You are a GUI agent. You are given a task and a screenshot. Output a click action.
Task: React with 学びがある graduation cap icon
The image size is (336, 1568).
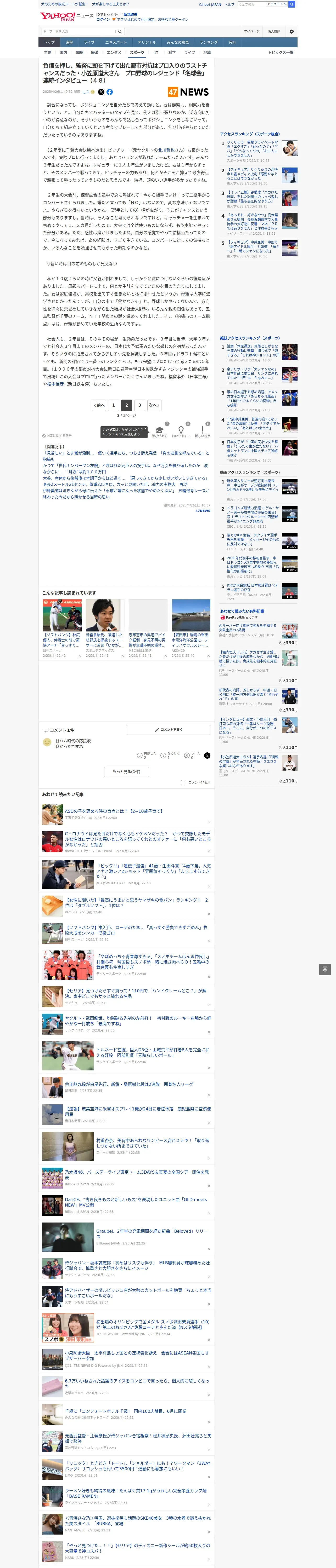coord(160,429)
